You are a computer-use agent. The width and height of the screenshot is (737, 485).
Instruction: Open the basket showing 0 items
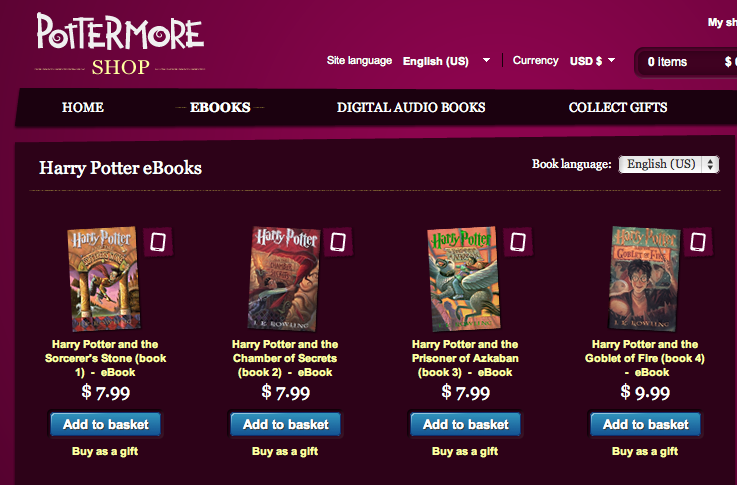pos(686,62)
